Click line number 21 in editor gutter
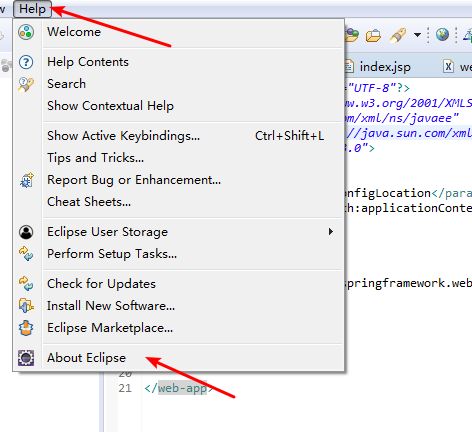472x432 pixels. (125, 388)
